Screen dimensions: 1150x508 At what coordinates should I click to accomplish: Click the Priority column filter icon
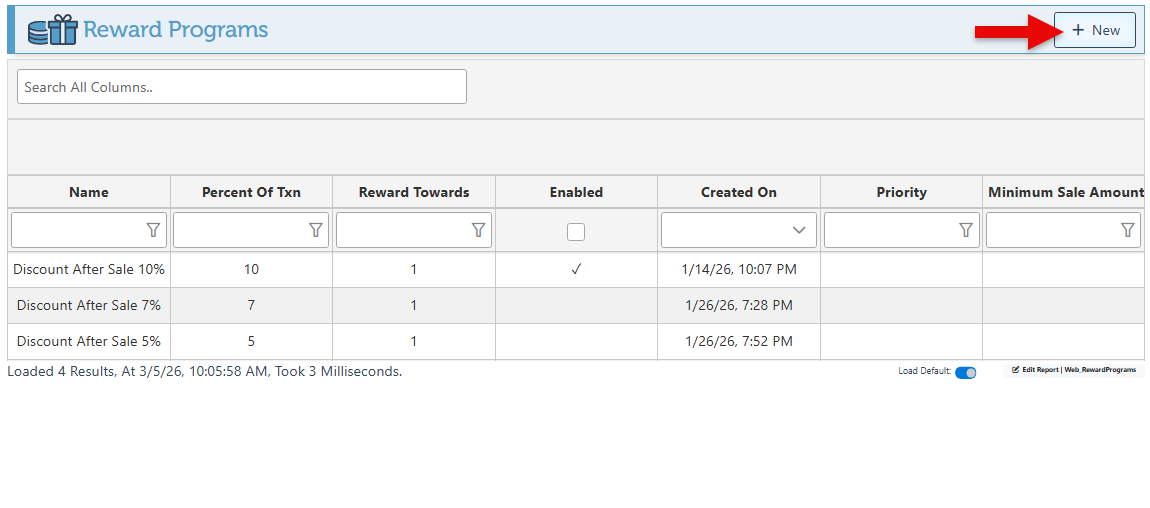click(x=965, y=230)
